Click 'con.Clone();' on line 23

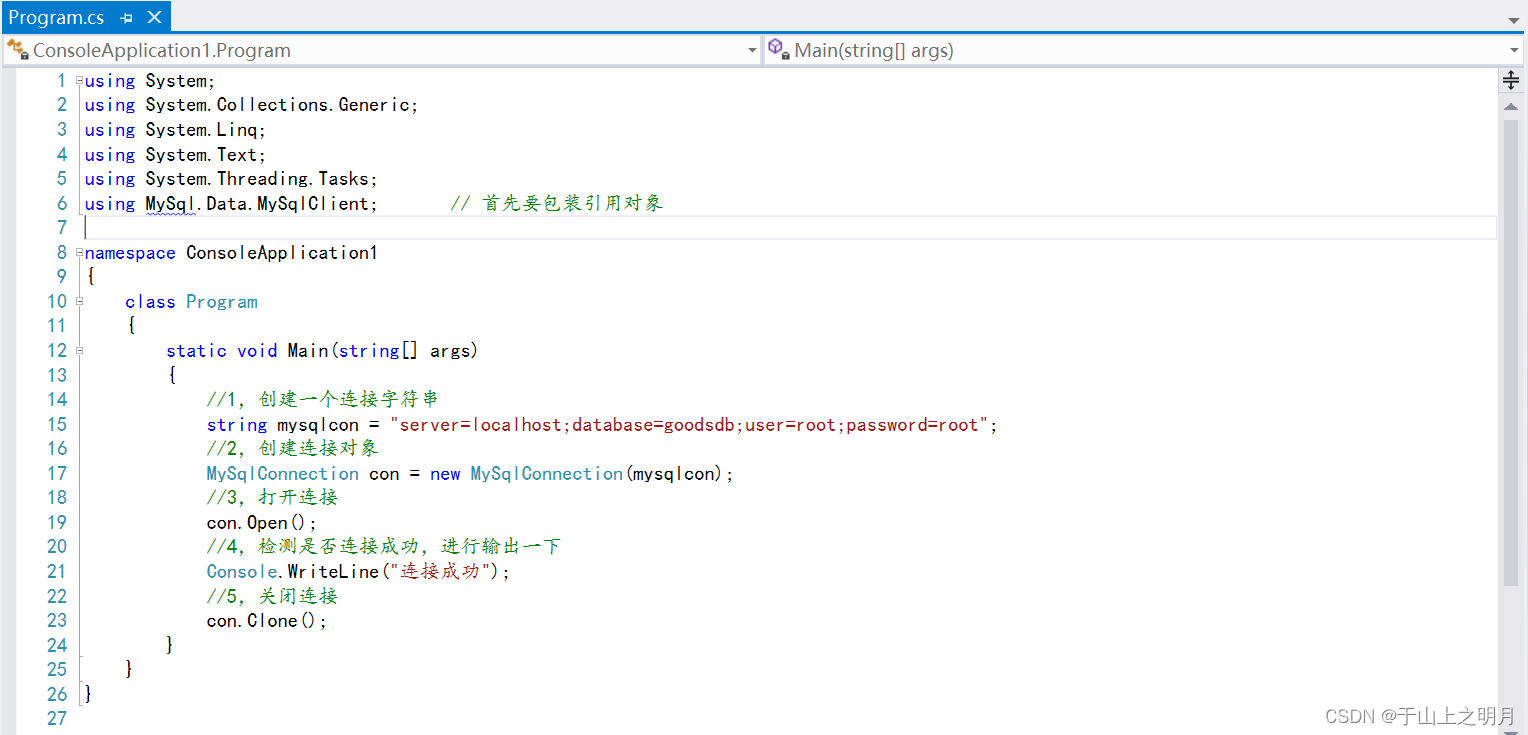click(x=267, y=621)
